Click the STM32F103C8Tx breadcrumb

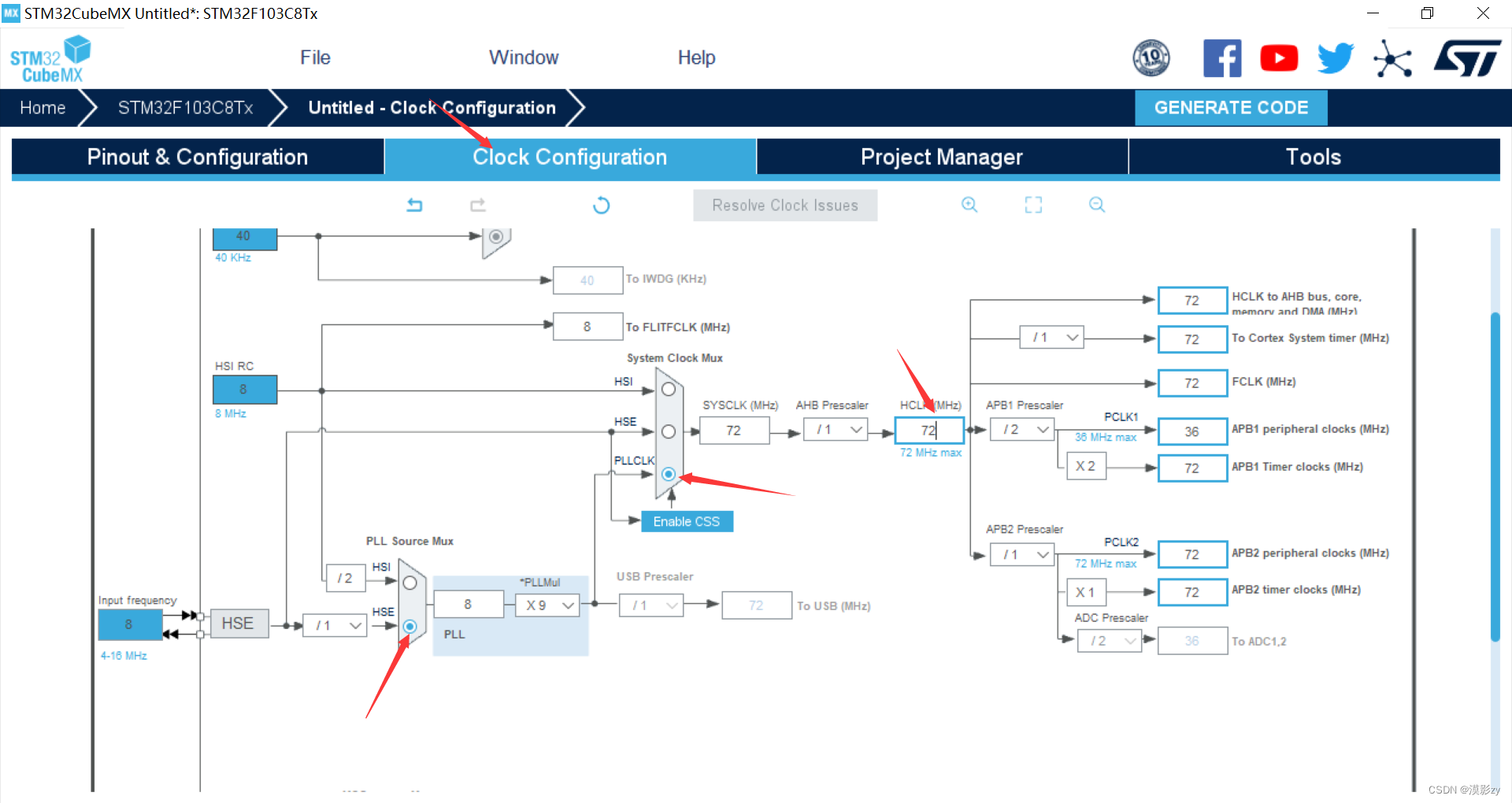click(x=186, y=108)
